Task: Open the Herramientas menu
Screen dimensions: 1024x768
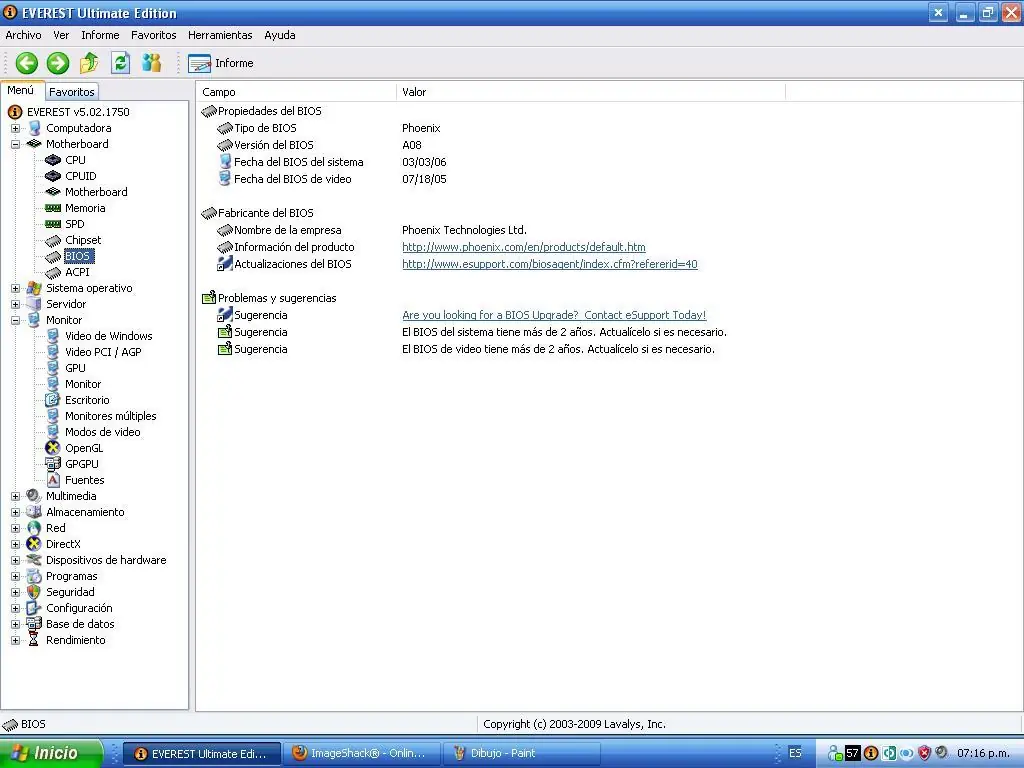Action: [220, 35]
